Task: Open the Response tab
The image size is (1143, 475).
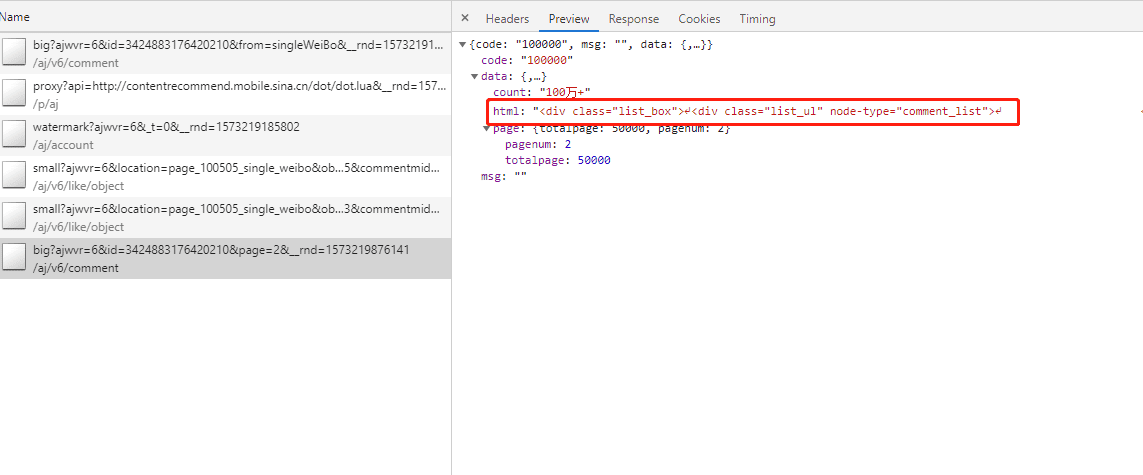Action: [x=634, y=19]
